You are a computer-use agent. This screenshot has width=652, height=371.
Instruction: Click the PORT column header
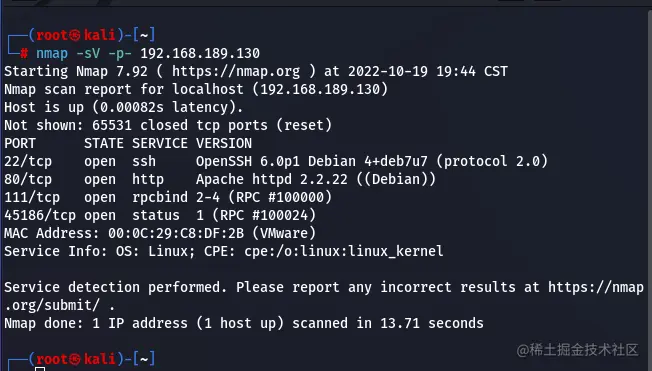tap(20, 143)
